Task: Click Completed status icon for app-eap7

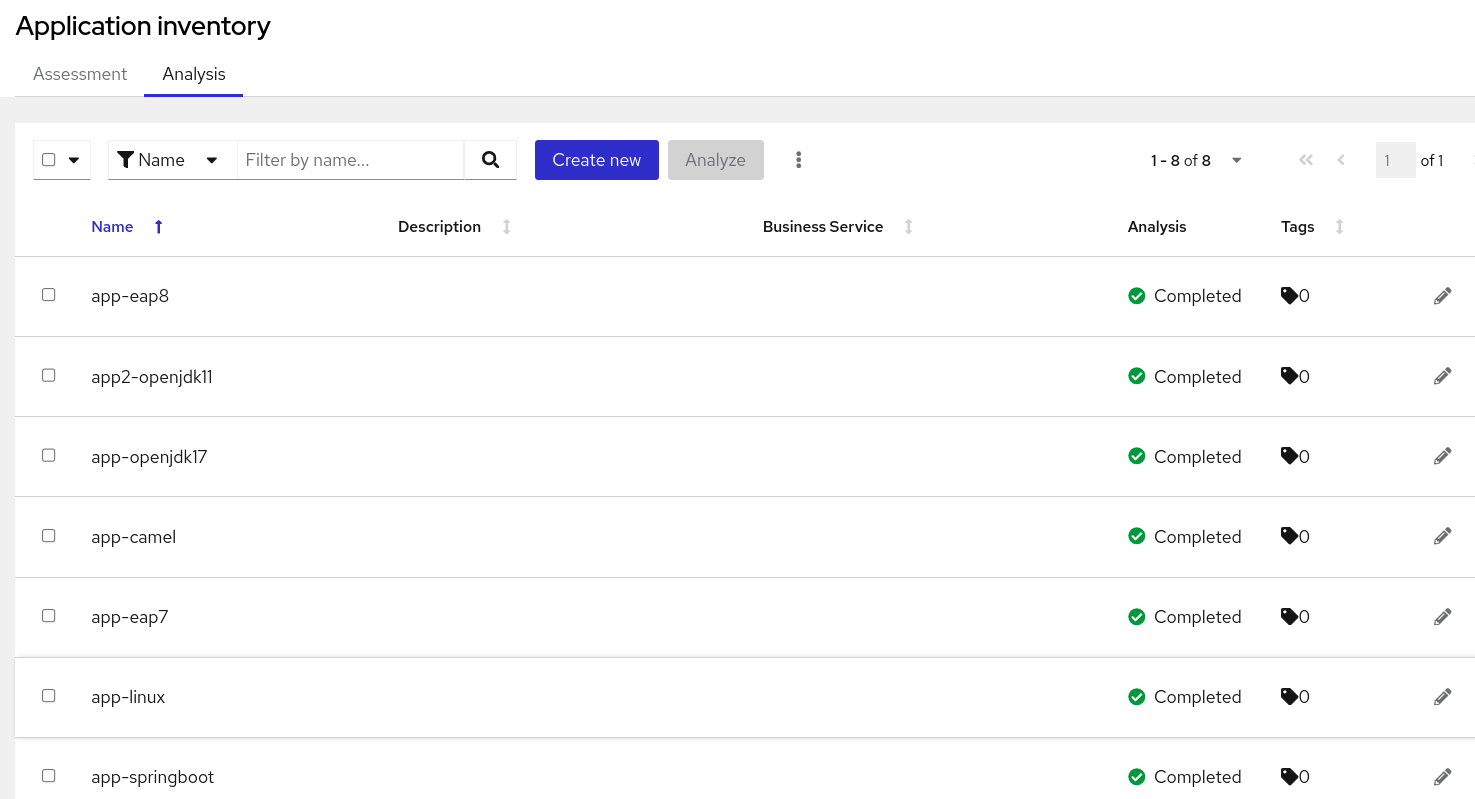Action: [1136, 617]
